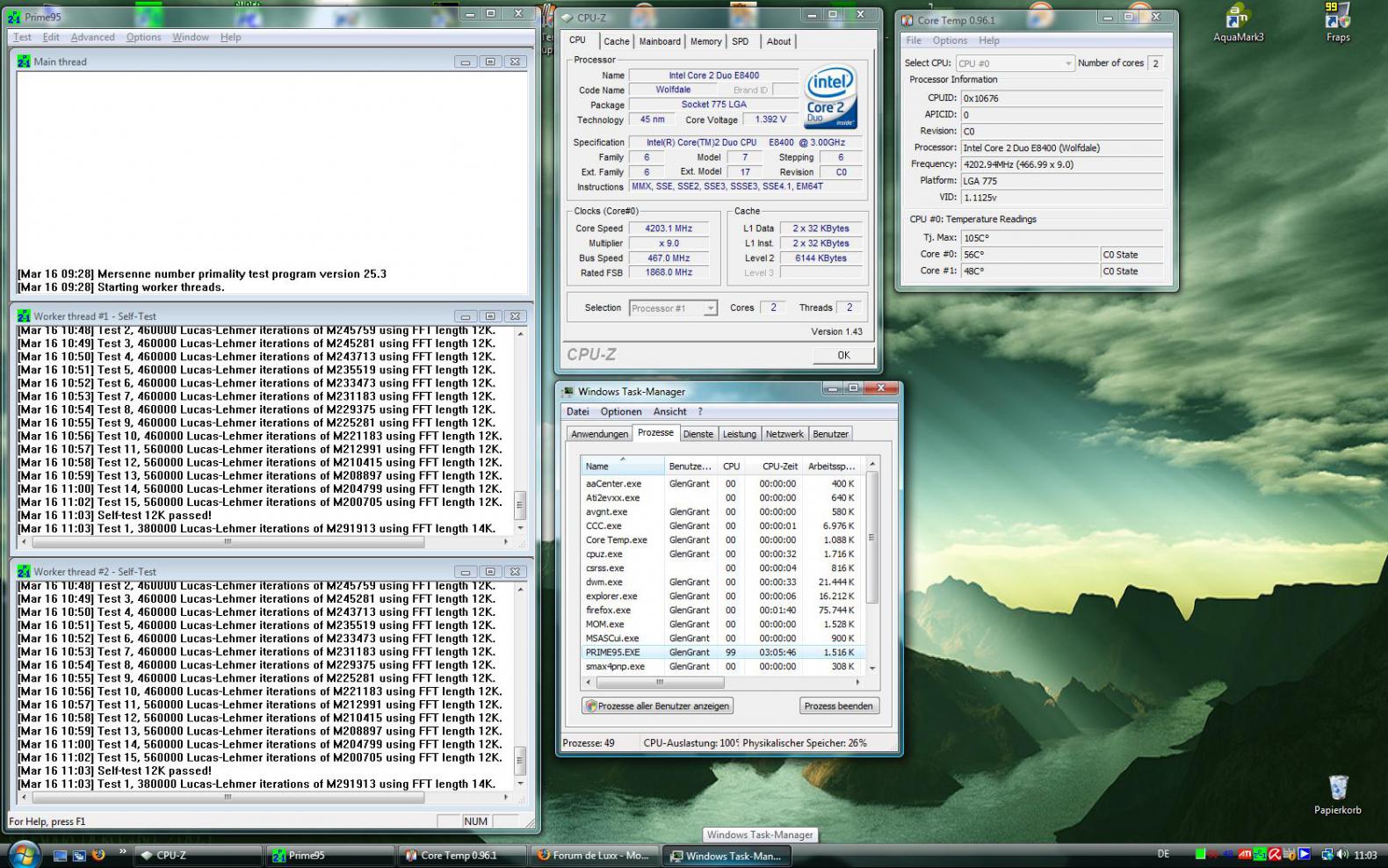
Task: Click Prozesse aller Benutzer anzeigen button
Action: click(x=657, y=705)
